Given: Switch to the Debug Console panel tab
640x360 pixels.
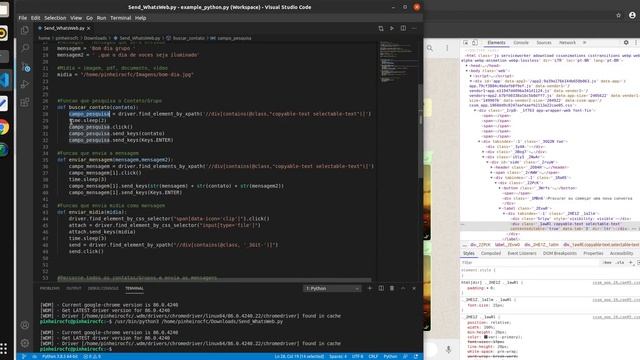Looking at the screenshot, I should (x=103, y=288).
